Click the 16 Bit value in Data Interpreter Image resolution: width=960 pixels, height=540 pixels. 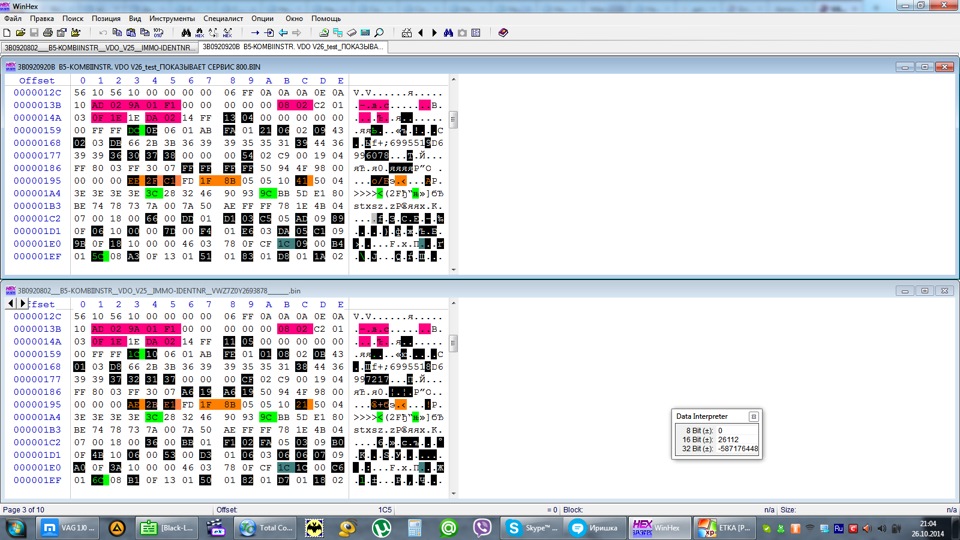pyautogui.click(x=728, y=440)
